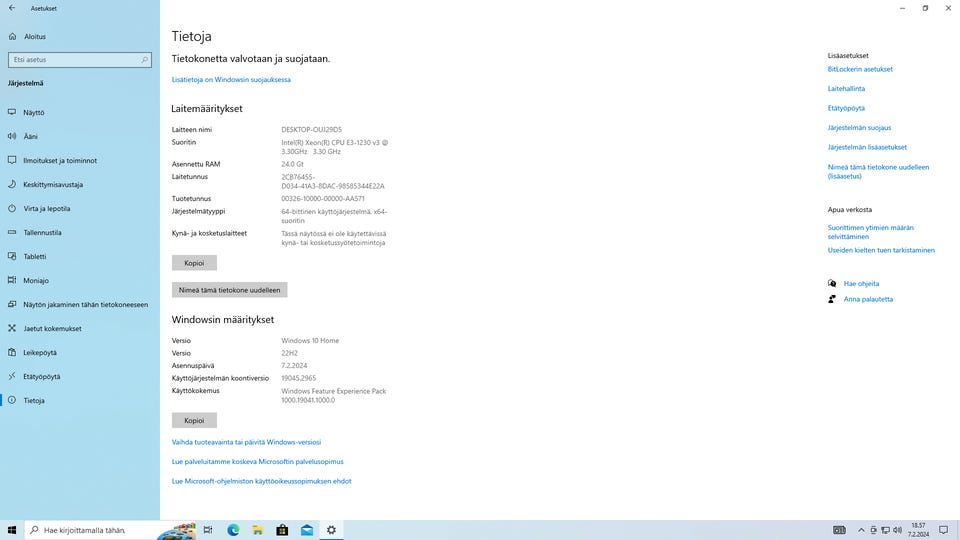
Task: Click the Etsi asetus search field
Action: click(80, 59)
